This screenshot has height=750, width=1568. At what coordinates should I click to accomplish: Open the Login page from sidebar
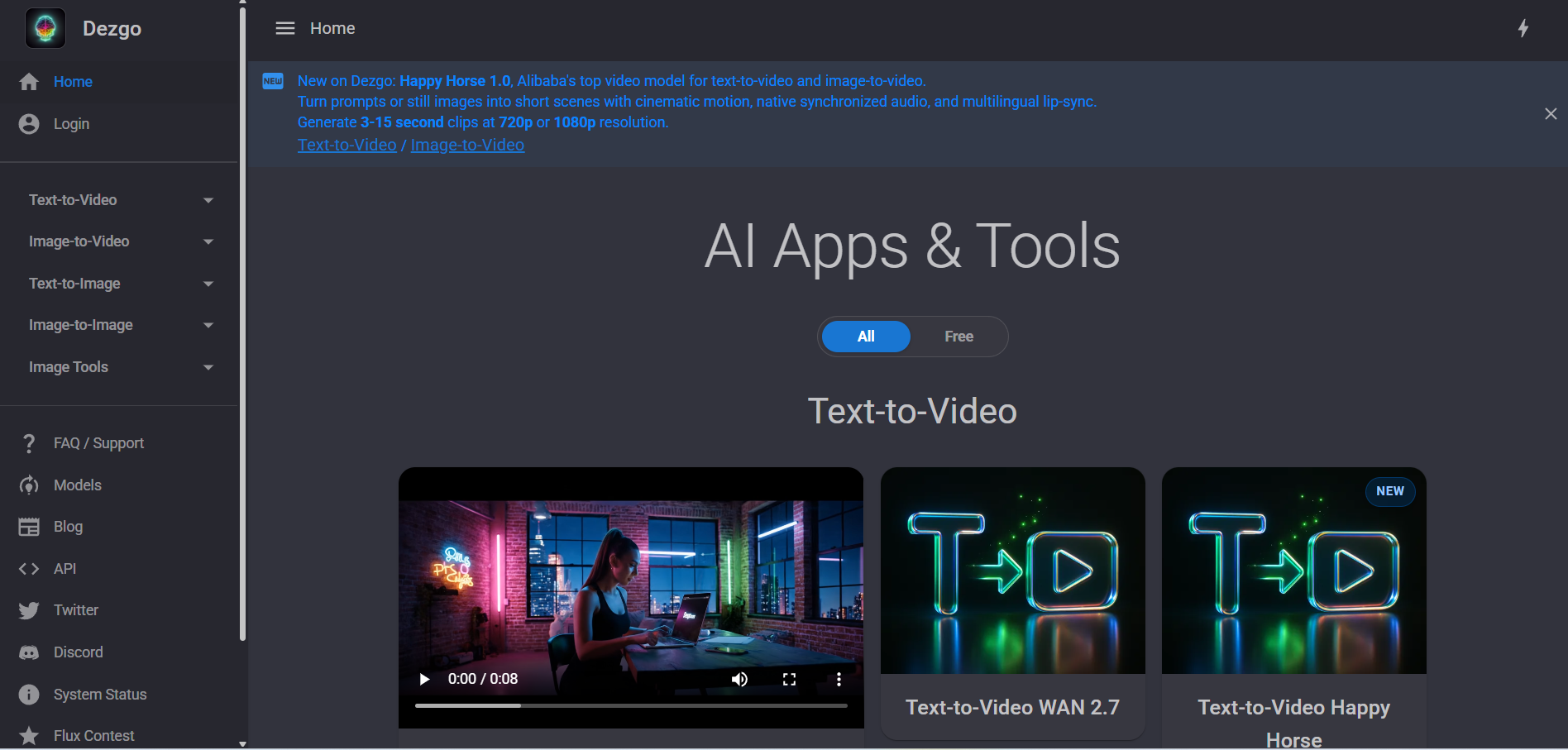point(119,124)
